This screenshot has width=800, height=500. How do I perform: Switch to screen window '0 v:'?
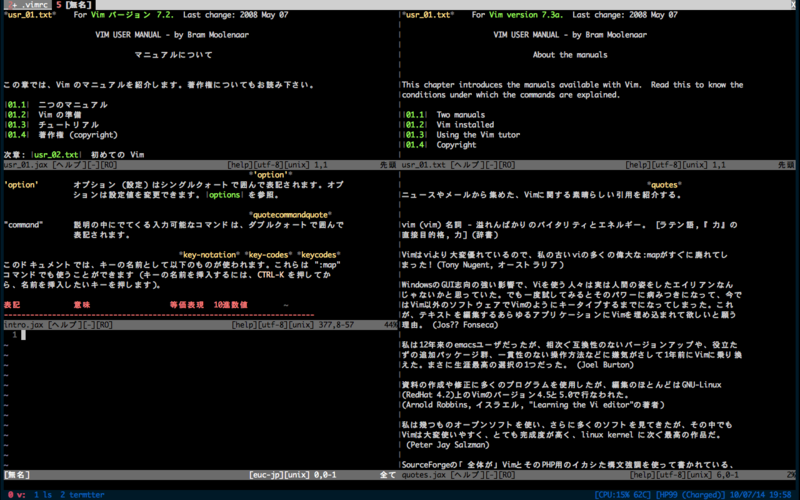[17, 494]
